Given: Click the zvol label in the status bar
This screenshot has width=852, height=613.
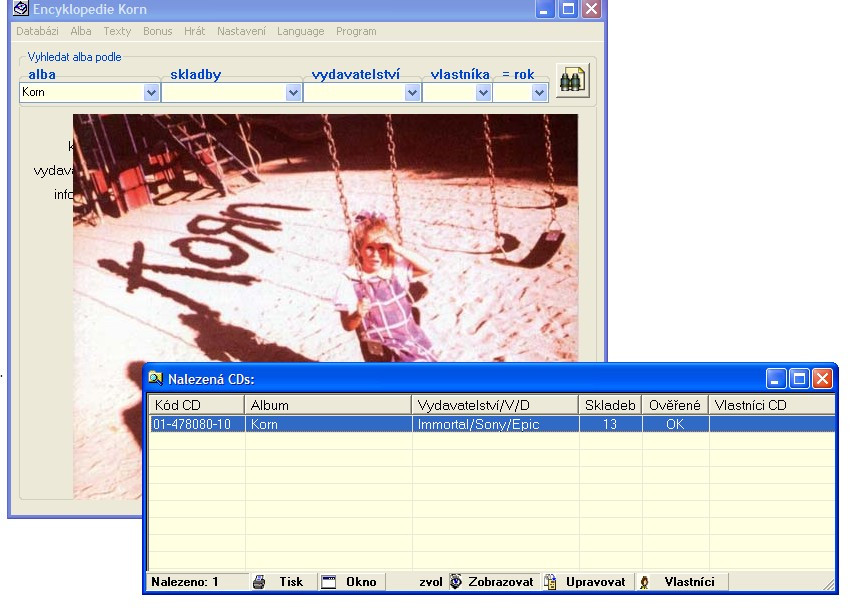Looking at the screenshot, I should [431, 582].
